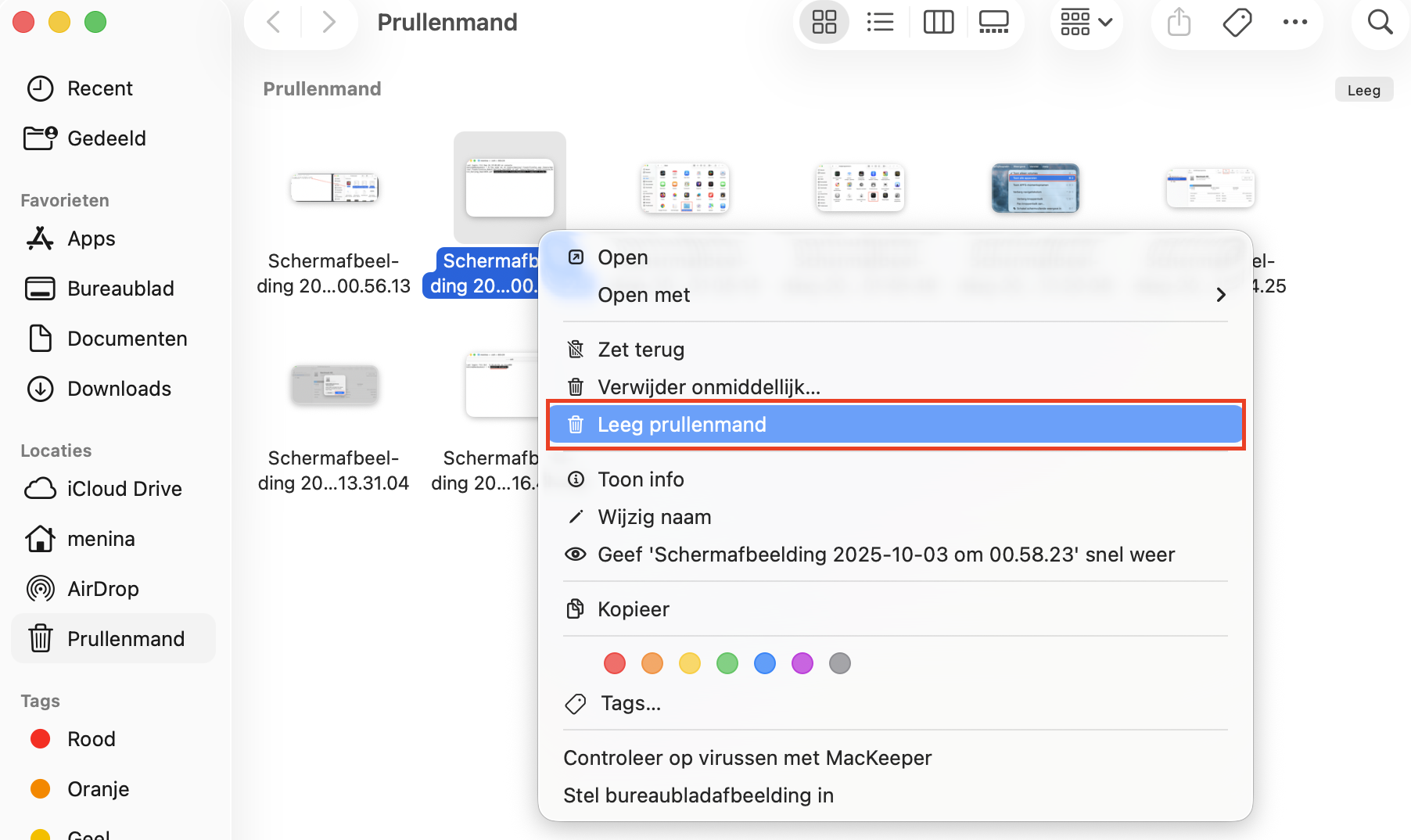Open the grouping options dropdown
This screenshot has height=840, width=1411.
[x=1086, y=22]
